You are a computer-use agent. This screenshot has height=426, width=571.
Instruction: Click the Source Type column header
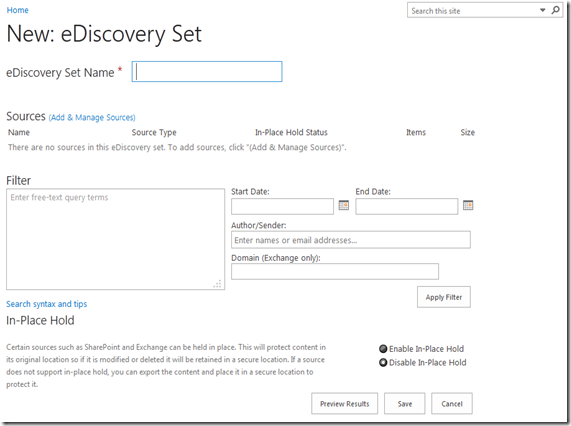click(154, 133)
